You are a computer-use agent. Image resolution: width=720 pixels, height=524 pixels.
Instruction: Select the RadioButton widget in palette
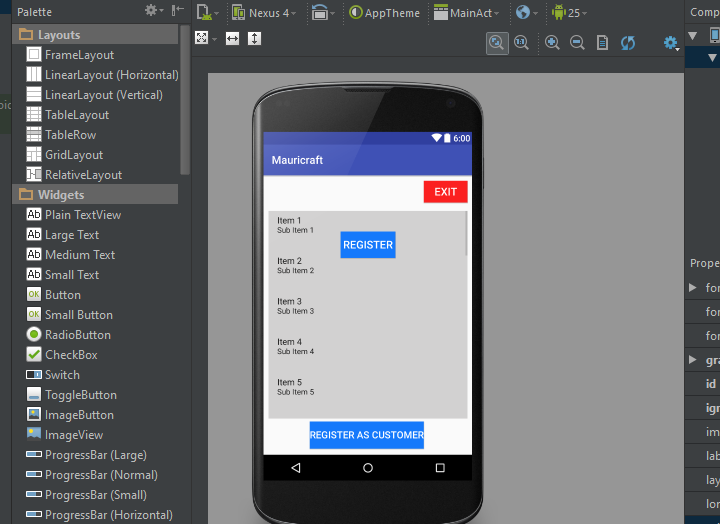77,335
